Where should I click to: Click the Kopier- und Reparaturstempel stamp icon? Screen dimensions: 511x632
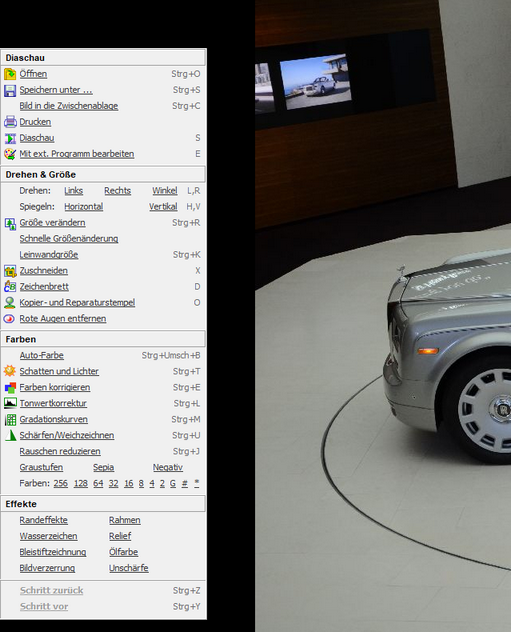10,303
